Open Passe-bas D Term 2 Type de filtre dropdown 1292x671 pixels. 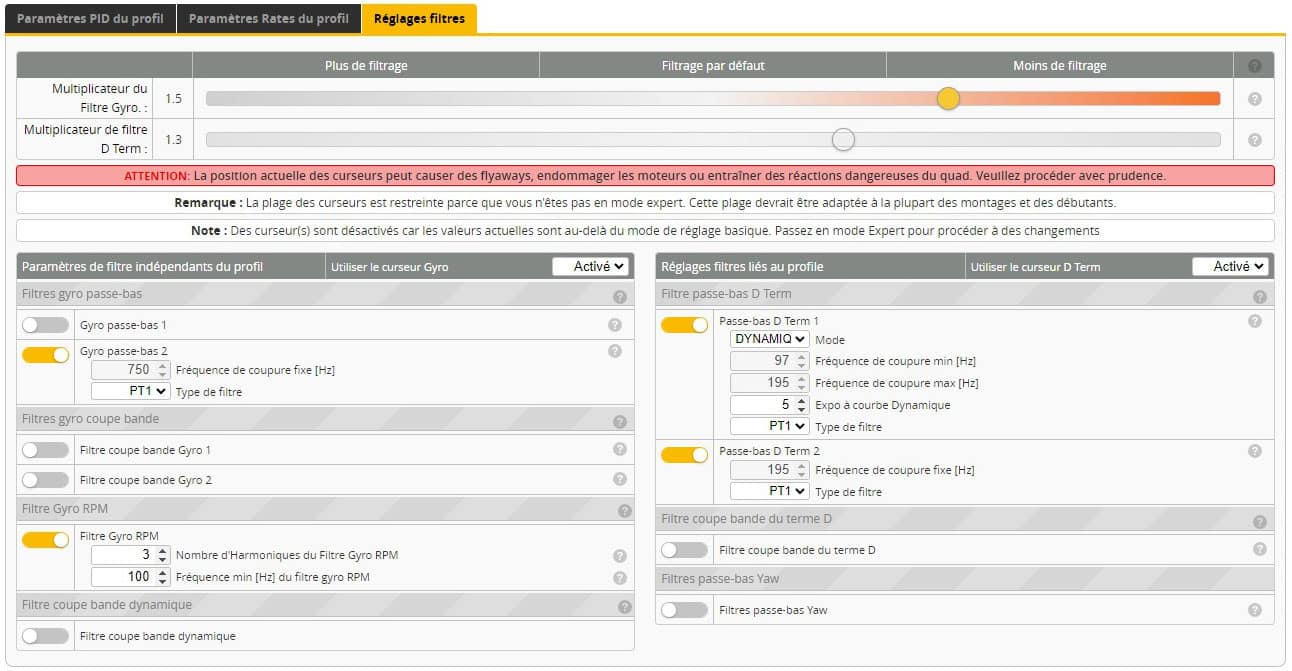(769, 491)
